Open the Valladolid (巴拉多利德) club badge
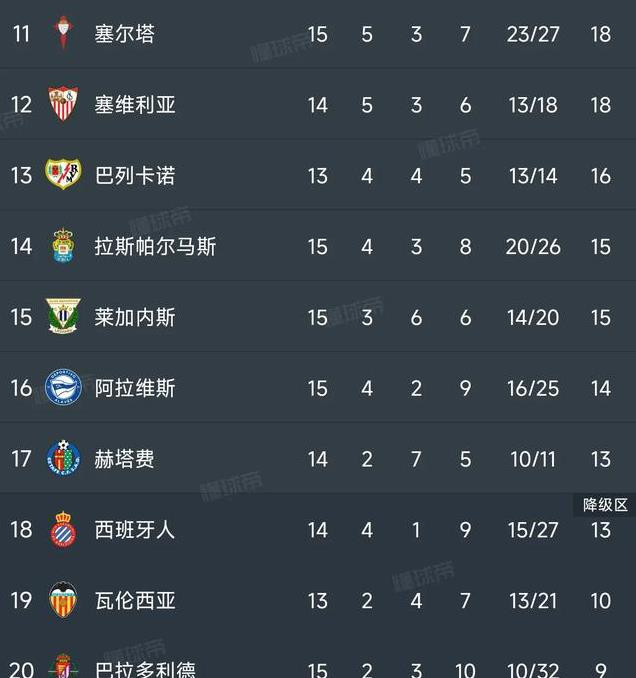The image size is (636, 678). point(63,666)
